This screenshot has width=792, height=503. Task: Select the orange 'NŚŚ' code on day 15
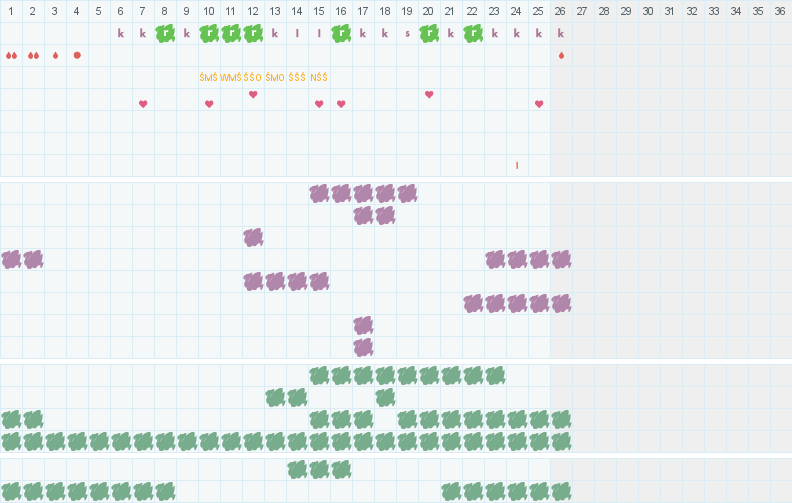click(319, 77)
